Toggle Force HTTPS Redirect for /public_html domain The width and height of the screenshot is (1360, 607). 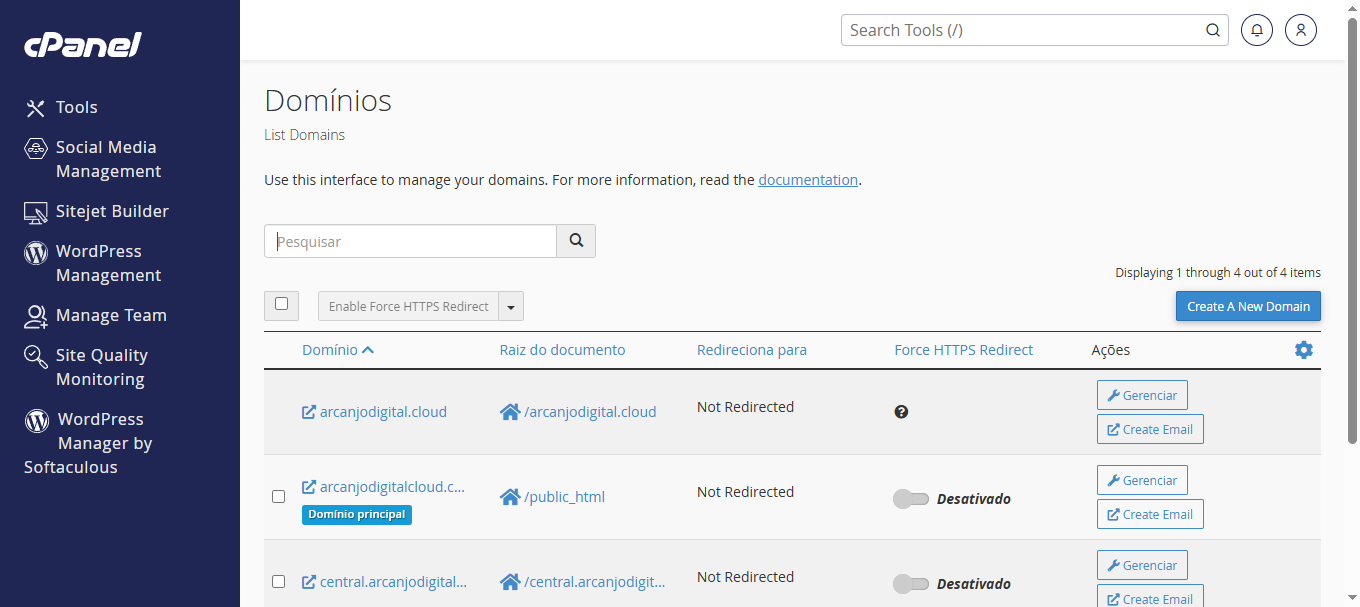click(x=911, y=499)
